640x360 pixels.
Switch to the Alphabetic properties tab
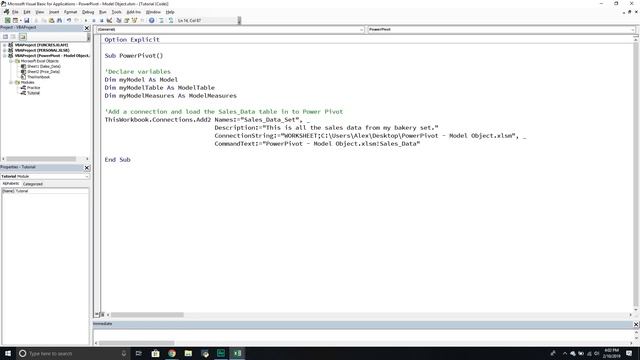[11, 184]
